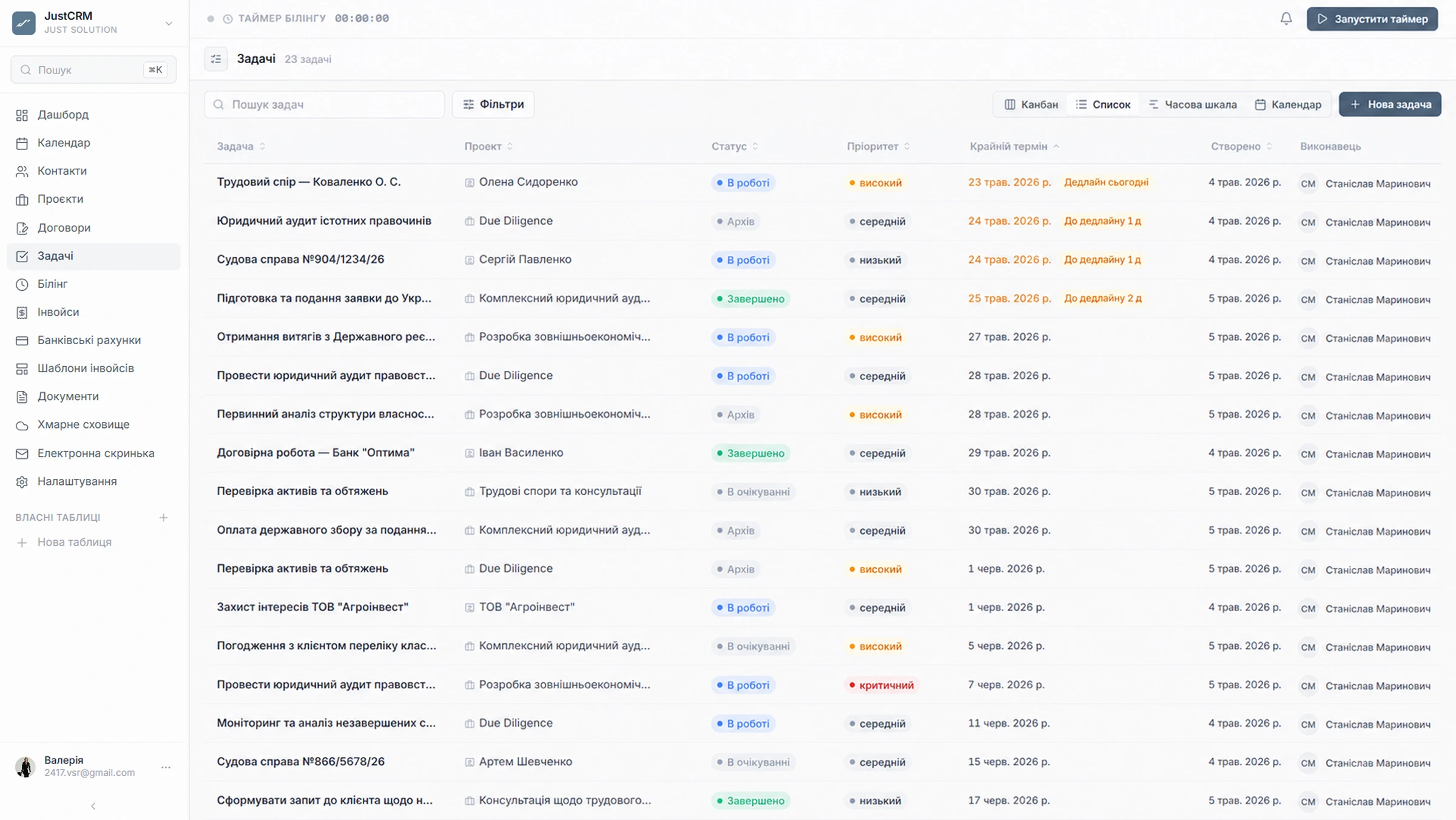Click the JustCRM logo icon
The width and height of the screenshot is (1456, 820).
24,22
